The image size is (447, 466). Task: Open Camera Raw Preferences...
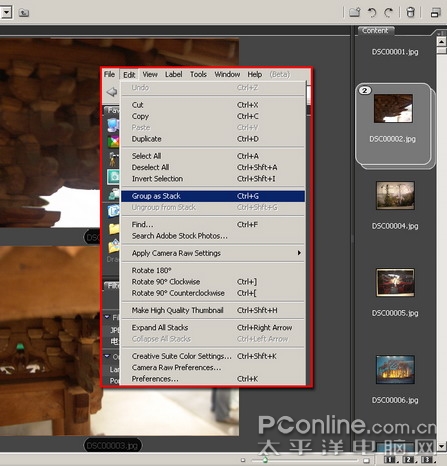tap(213, 368)
